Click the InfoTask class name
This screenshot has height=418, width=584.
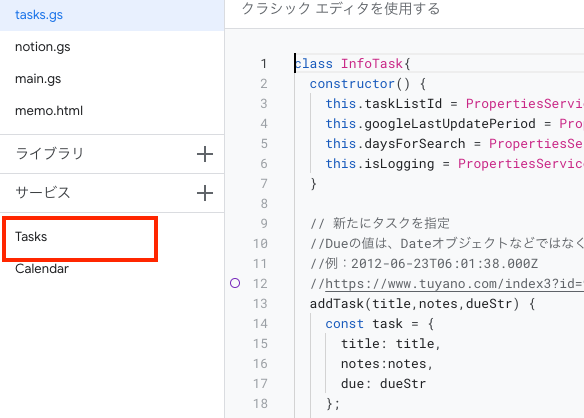click(372, 64)
